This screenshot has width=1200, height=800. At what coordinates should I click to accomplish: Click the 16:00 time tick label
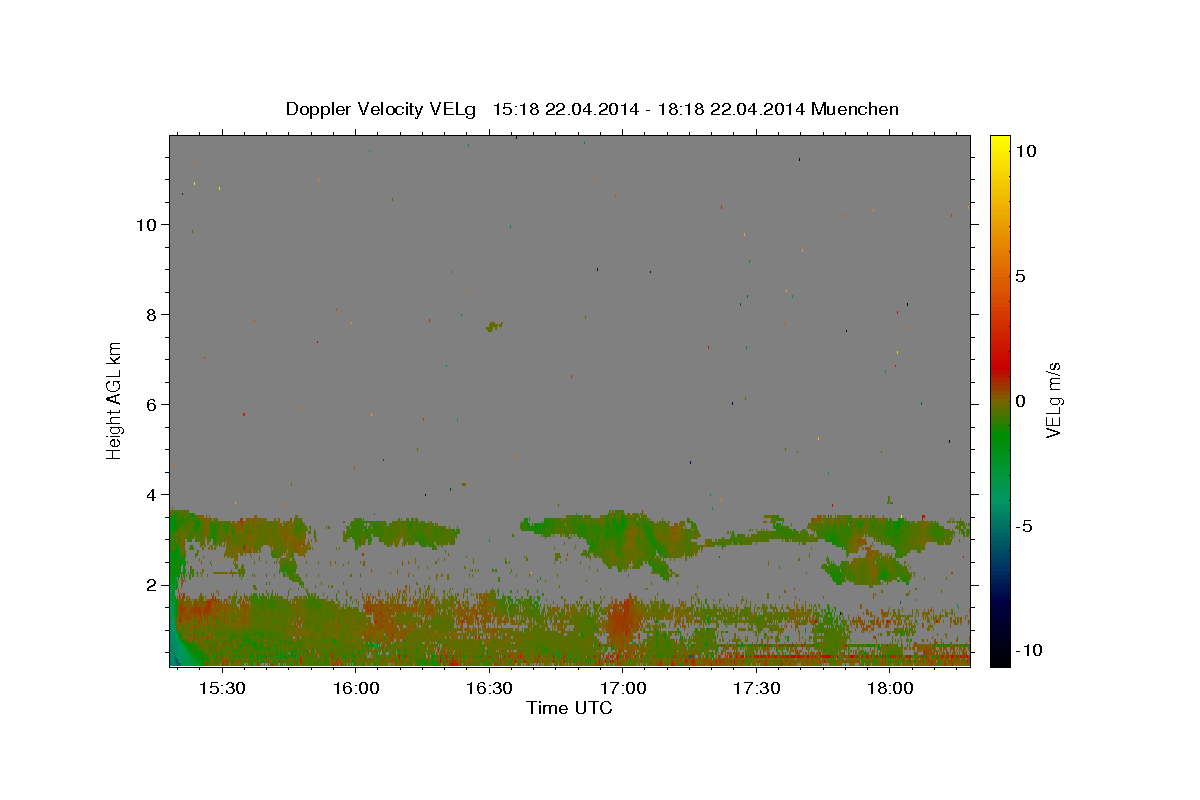coord(355,688)
